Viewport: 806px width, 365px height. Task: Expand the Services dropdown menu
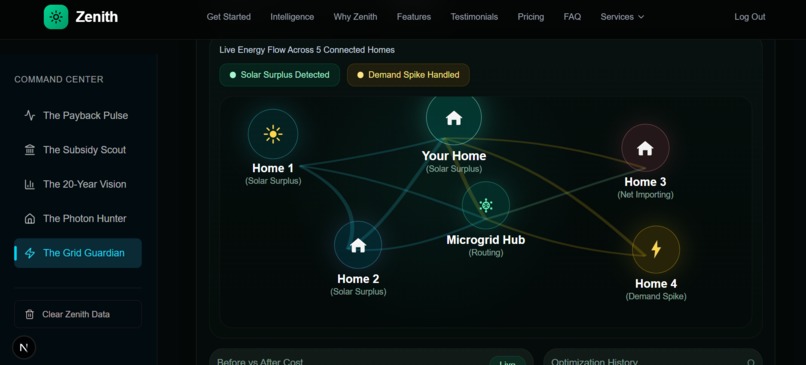point(622,17)
